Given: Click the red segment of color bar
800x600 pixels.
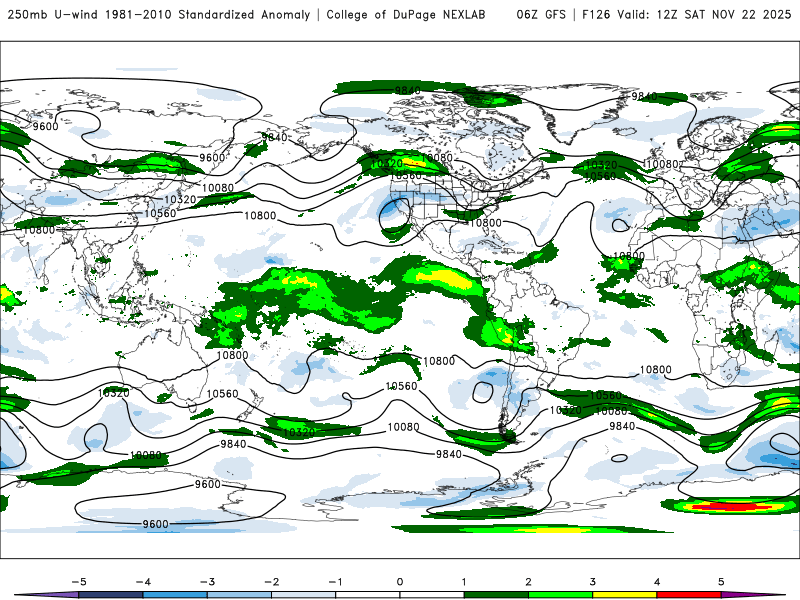Looking at the screenshot, I should 688,595.
